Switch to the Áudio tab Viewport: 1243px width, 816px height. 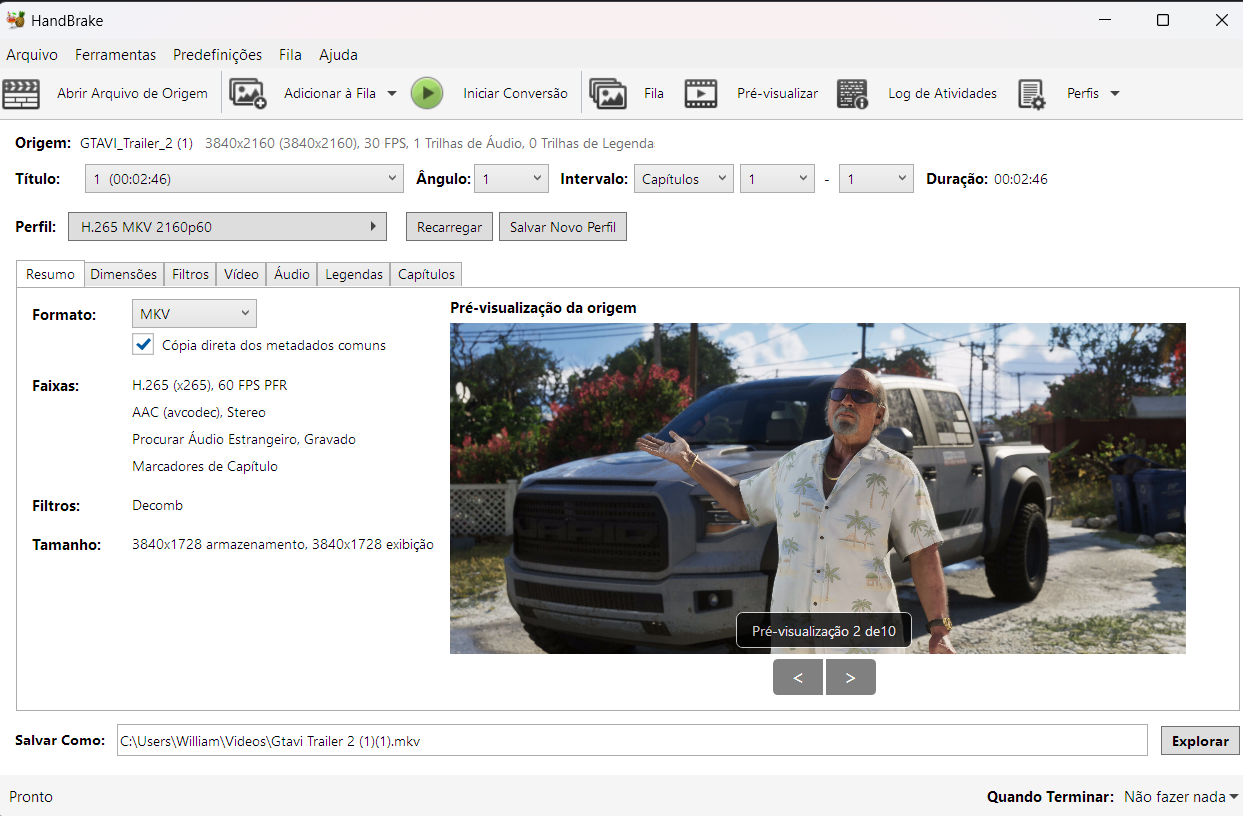292,274
